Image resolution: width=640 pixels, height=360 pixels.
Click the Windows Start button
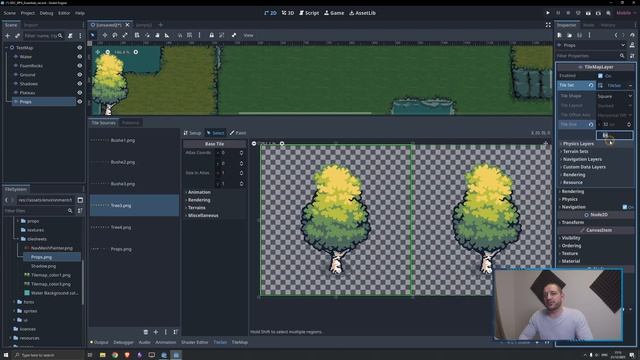(6, 355)
